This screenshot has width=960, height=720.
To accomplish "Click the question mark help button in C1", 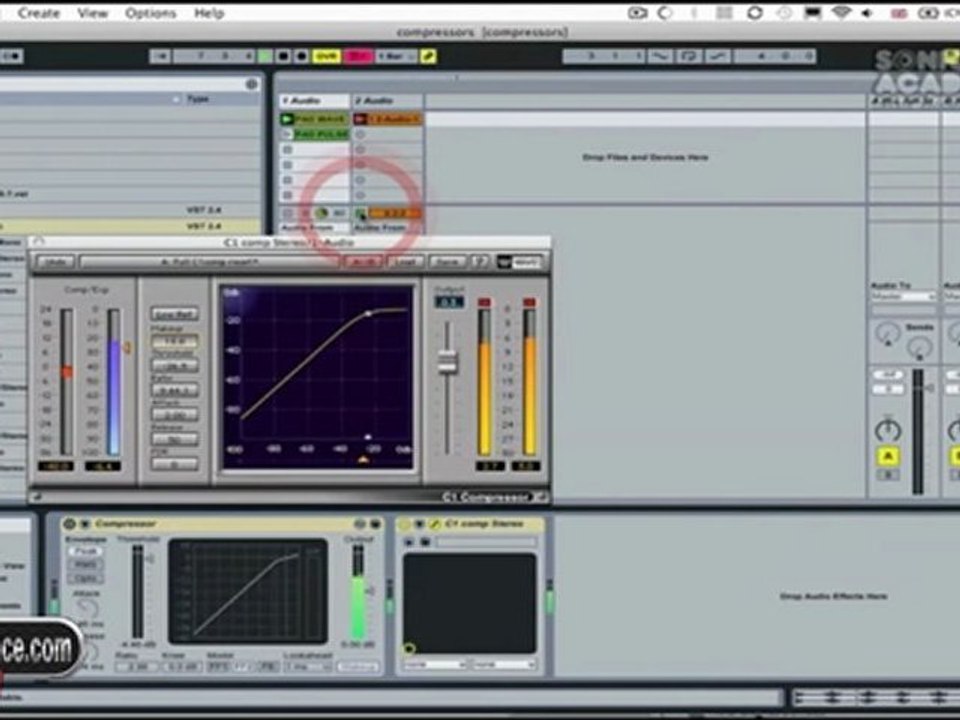I will [479, 262].
